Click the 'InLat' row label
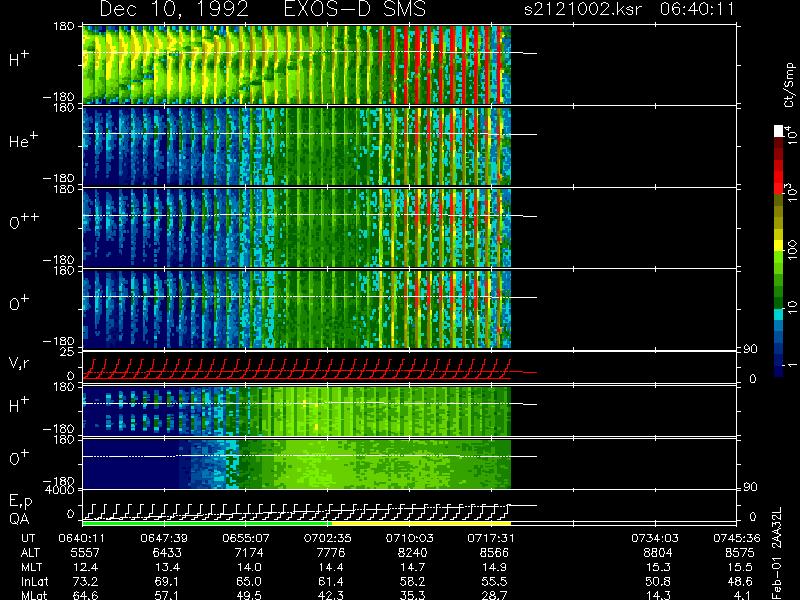 (34, 581)
